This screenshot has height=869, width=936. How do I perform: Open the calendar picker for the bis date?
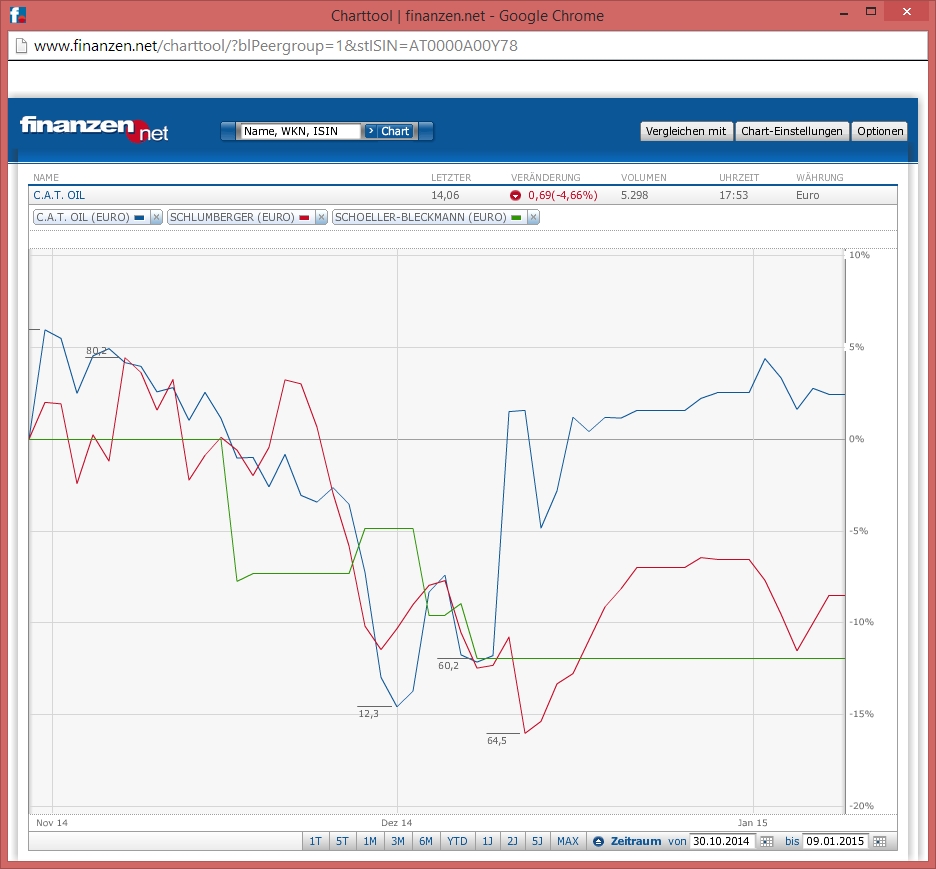click(879, 841)
